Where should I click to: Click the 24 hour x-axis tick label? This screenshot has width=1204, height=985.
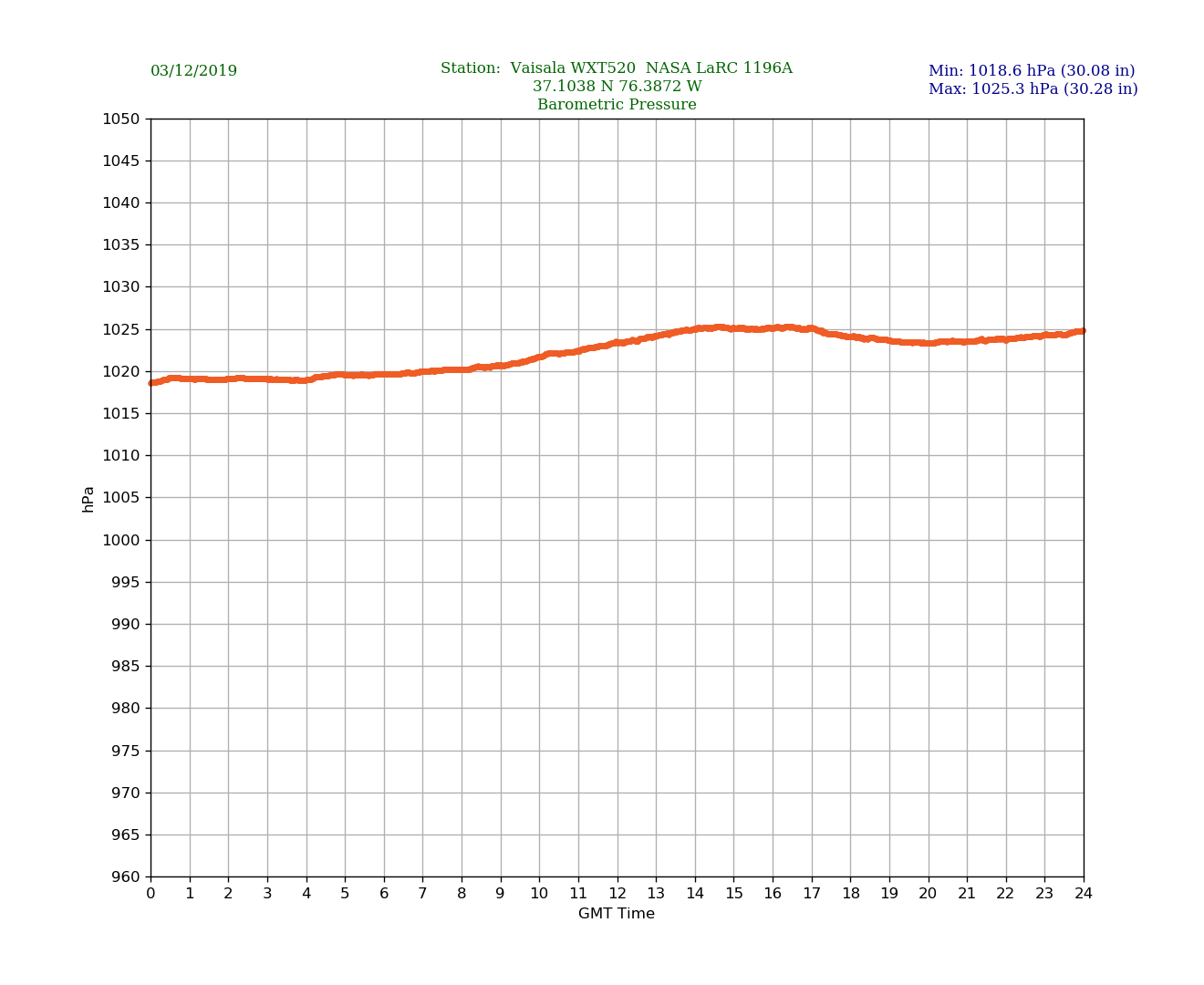pyautogui.click(x=1084, y=894)
